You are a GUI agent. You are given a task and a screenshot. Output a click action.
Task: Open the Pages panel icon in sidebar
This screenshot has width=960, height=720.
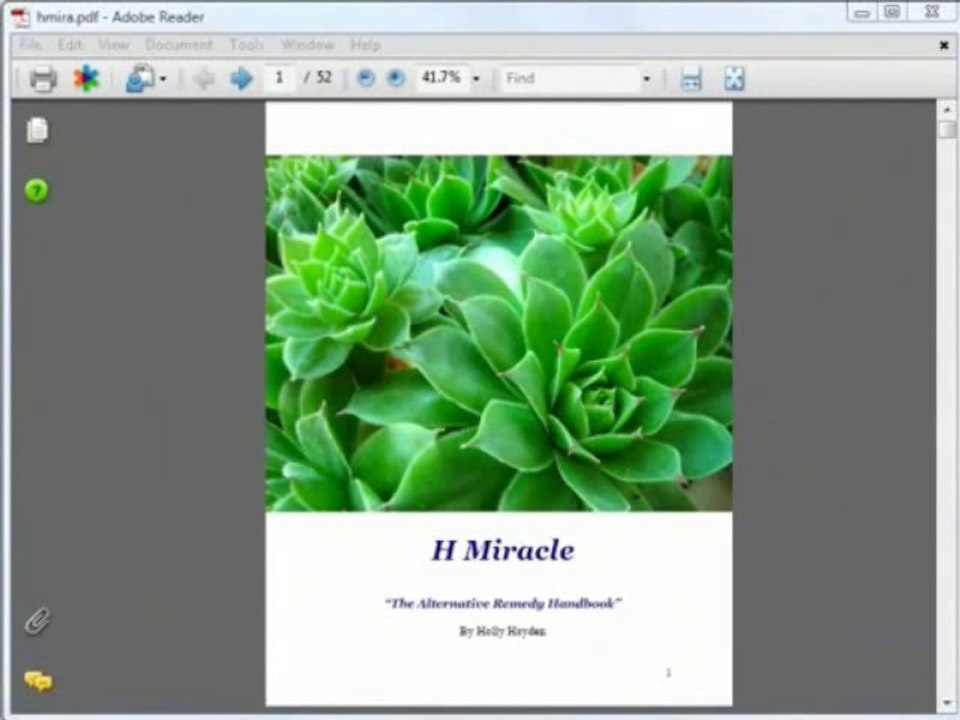tap(37, 130)
